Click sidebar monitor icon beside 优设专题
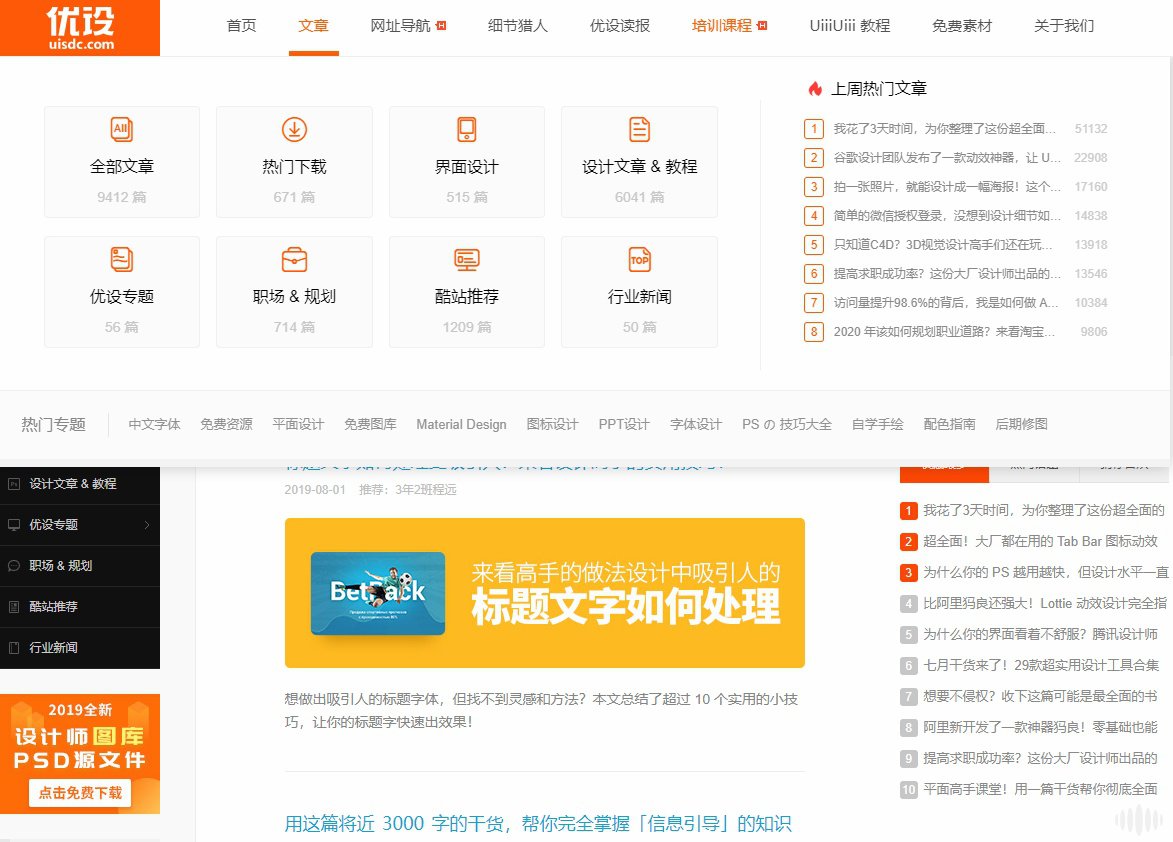The height and width of the screenshot is (842, 1173). [13, 525]
